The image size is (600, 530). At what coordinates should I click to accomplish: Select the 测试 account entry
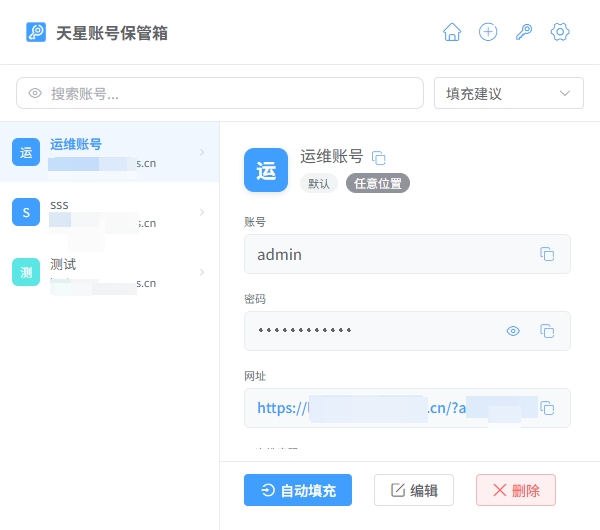109,272
